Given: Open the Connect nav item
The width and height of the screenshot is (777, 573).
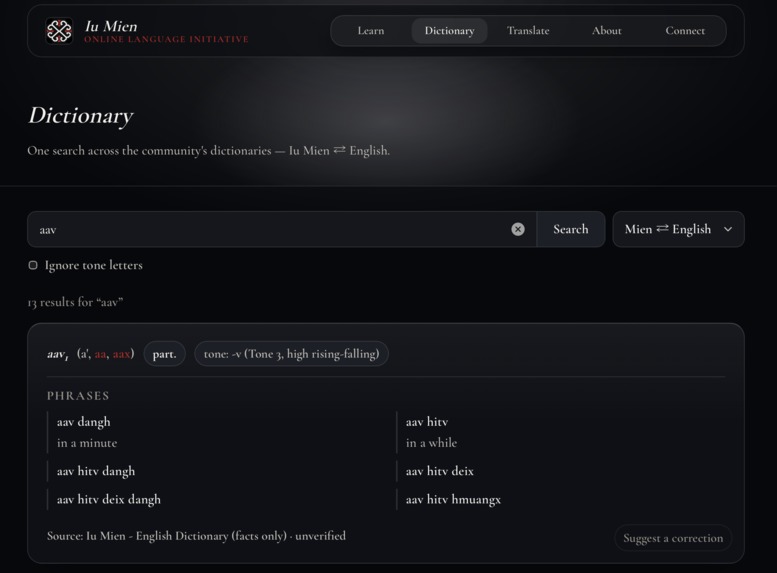Looking at the screenshot, I should (x=685, y=31).
